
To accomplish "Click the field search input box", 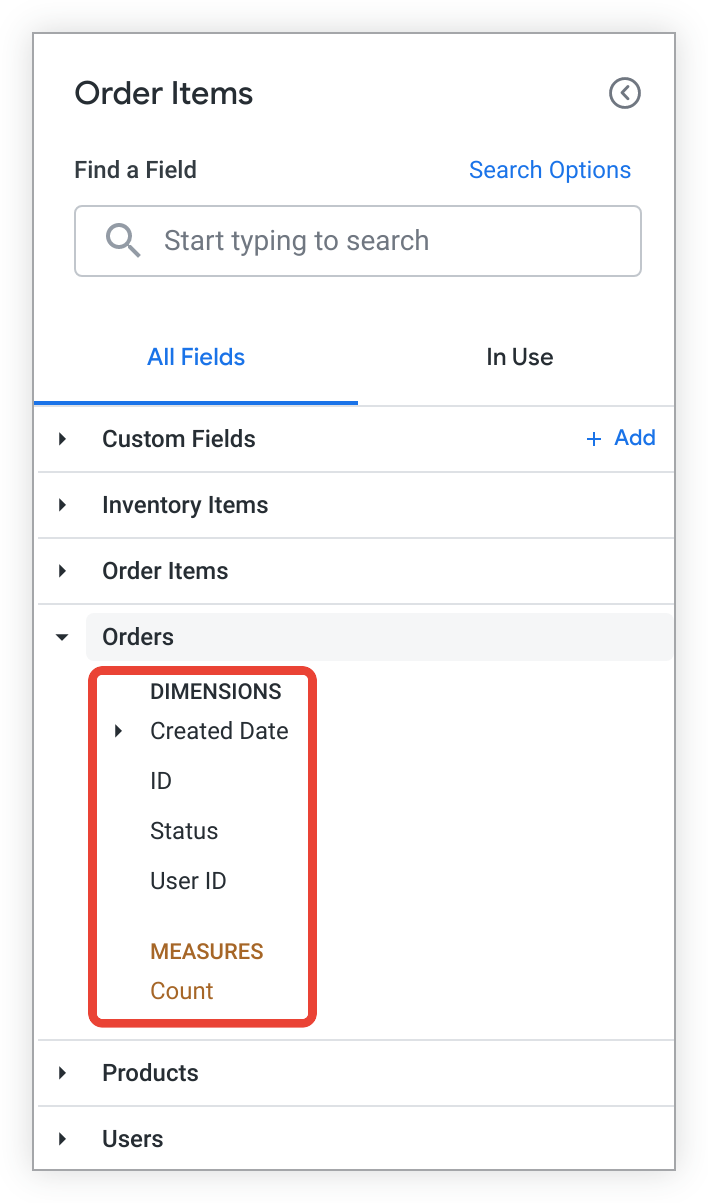I will point(357,240).
